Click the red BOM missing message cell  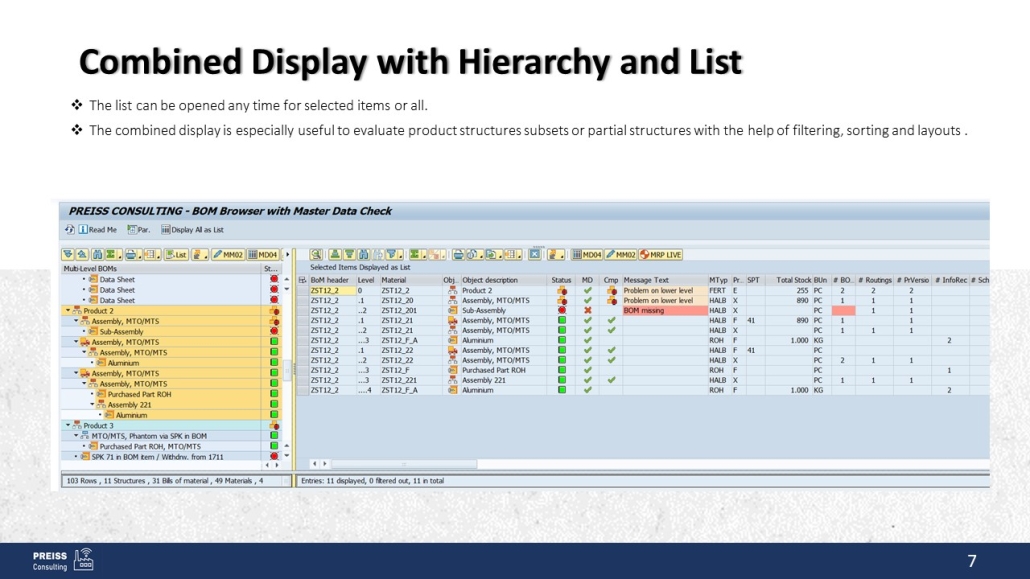[x=664, y=311]
